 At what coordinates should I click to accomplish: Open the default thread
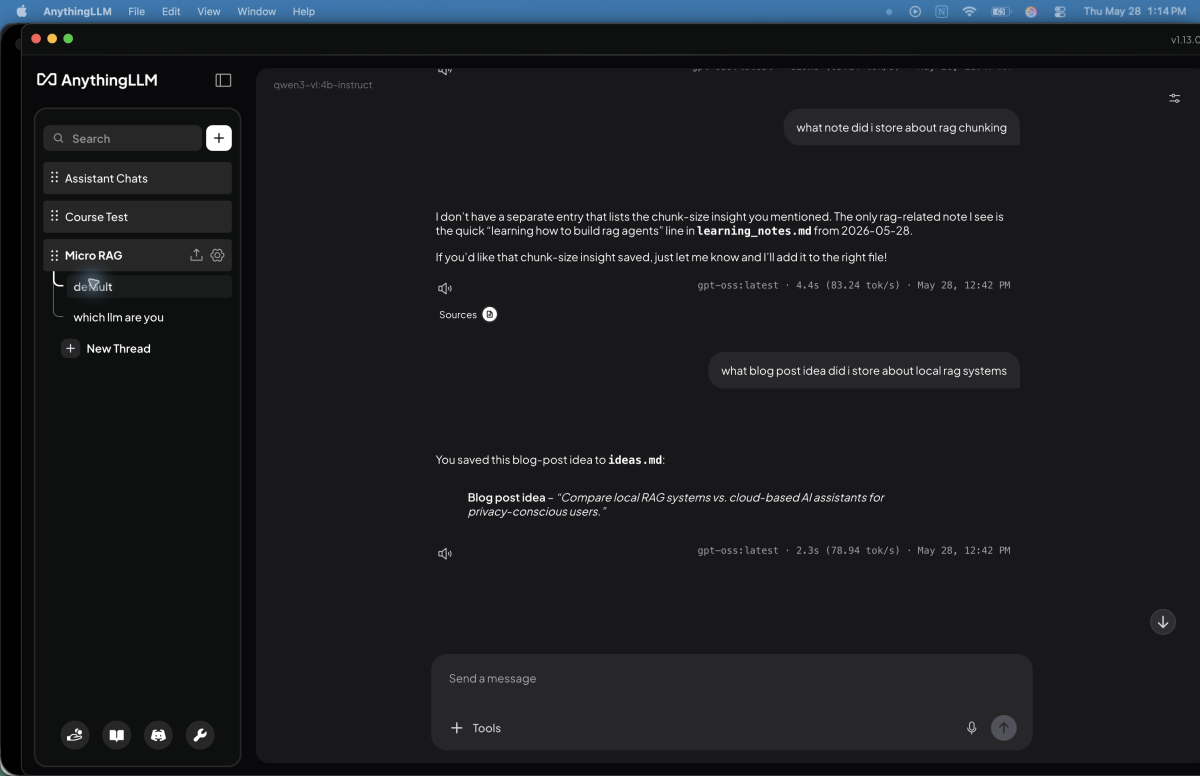[149, 287]
